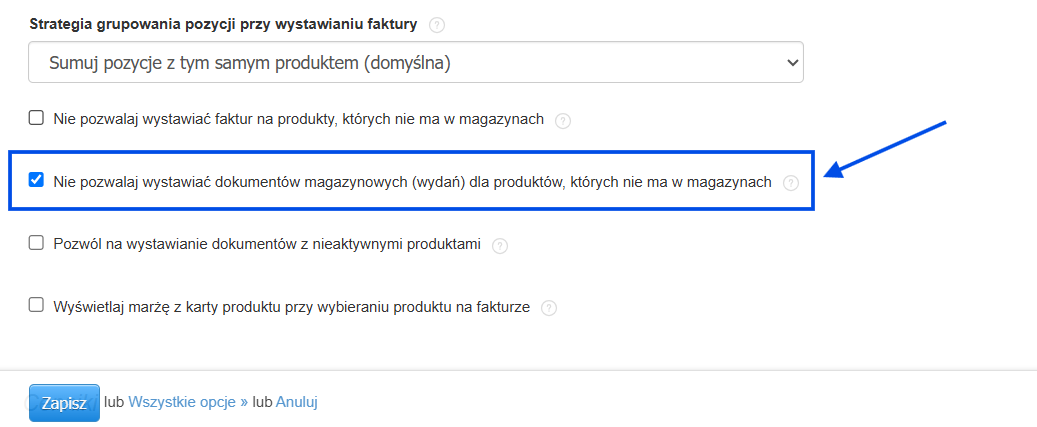
Task: Click the Strategia grupowania pozycji przy wystawianiu faktury label
Action: 224,25
